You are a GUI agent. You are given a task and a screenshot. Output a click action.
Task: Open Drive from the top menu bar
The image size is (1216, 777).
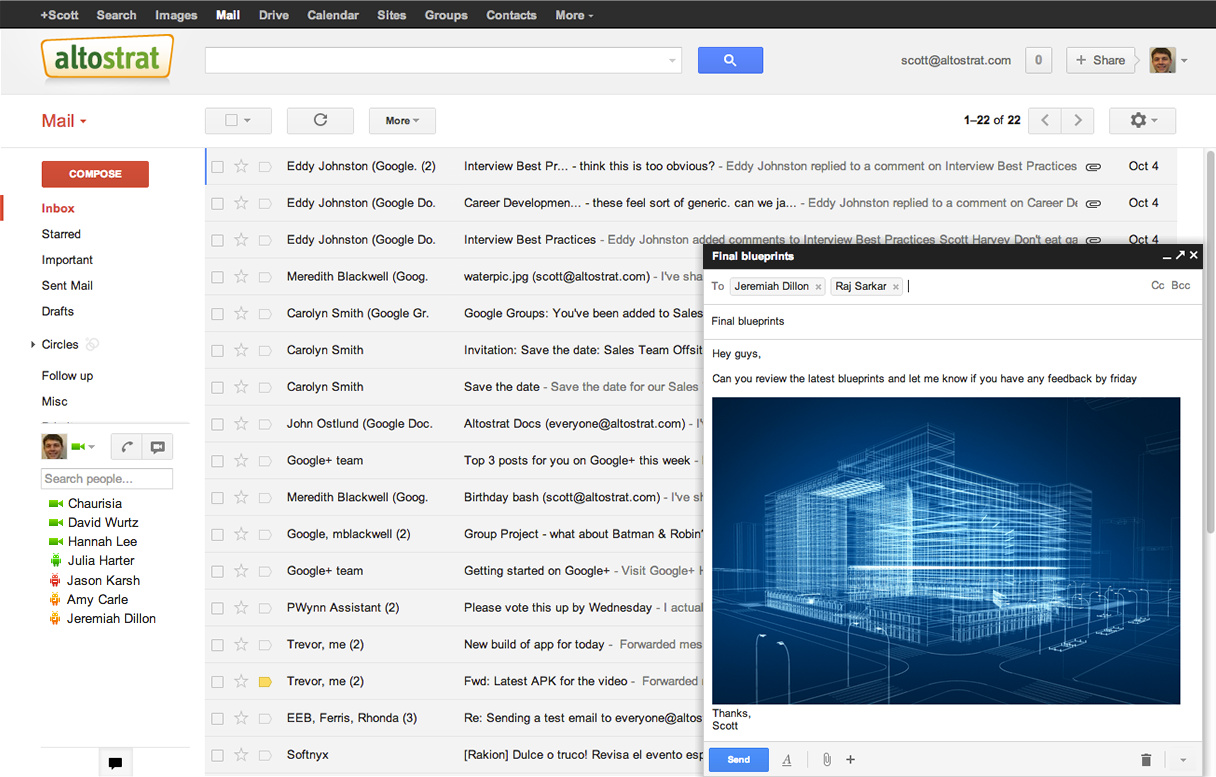point(273,14)
